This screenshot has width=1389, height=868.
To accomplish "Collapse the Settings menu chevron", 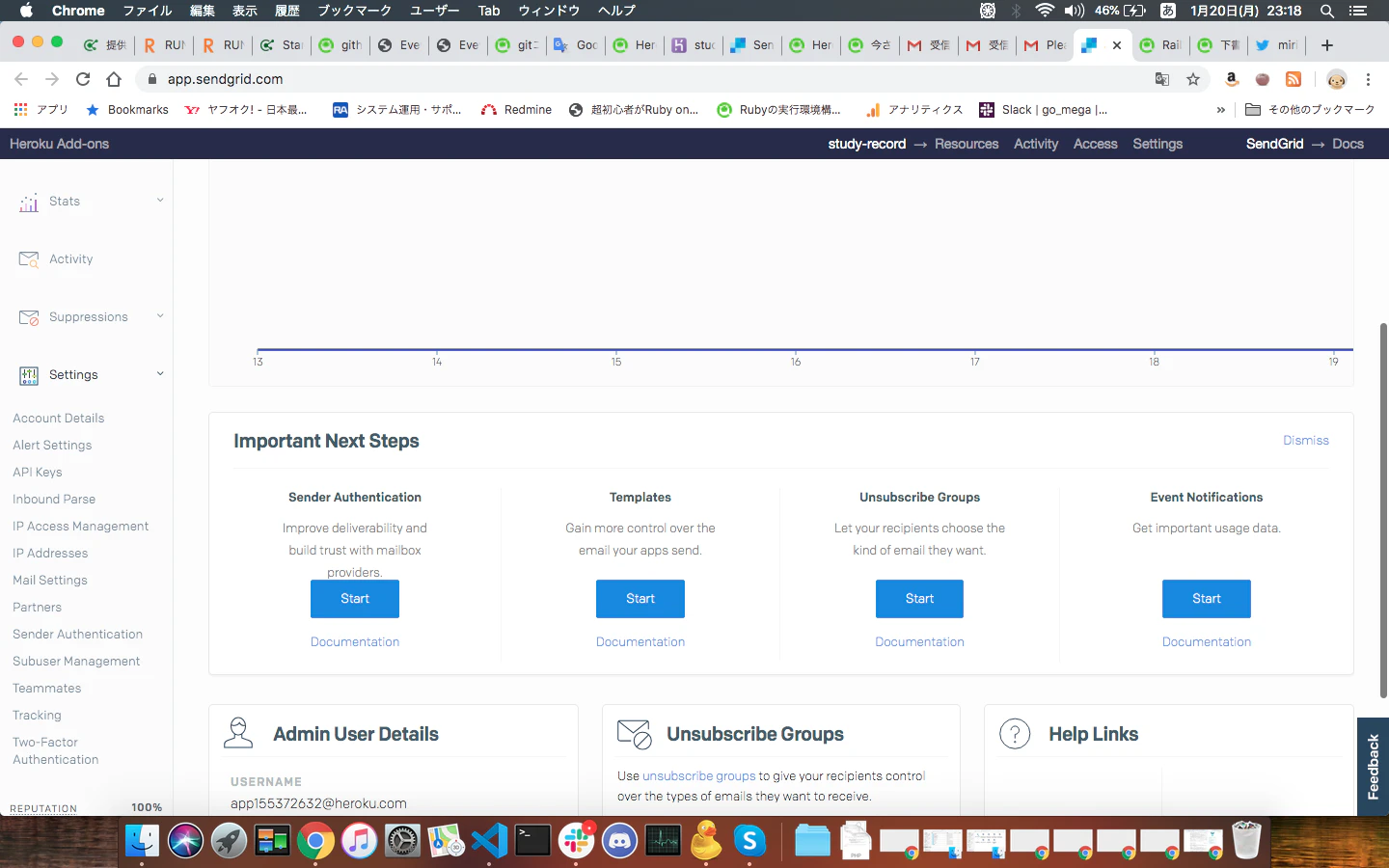I will pyautogui.click(x=160, y=374).
